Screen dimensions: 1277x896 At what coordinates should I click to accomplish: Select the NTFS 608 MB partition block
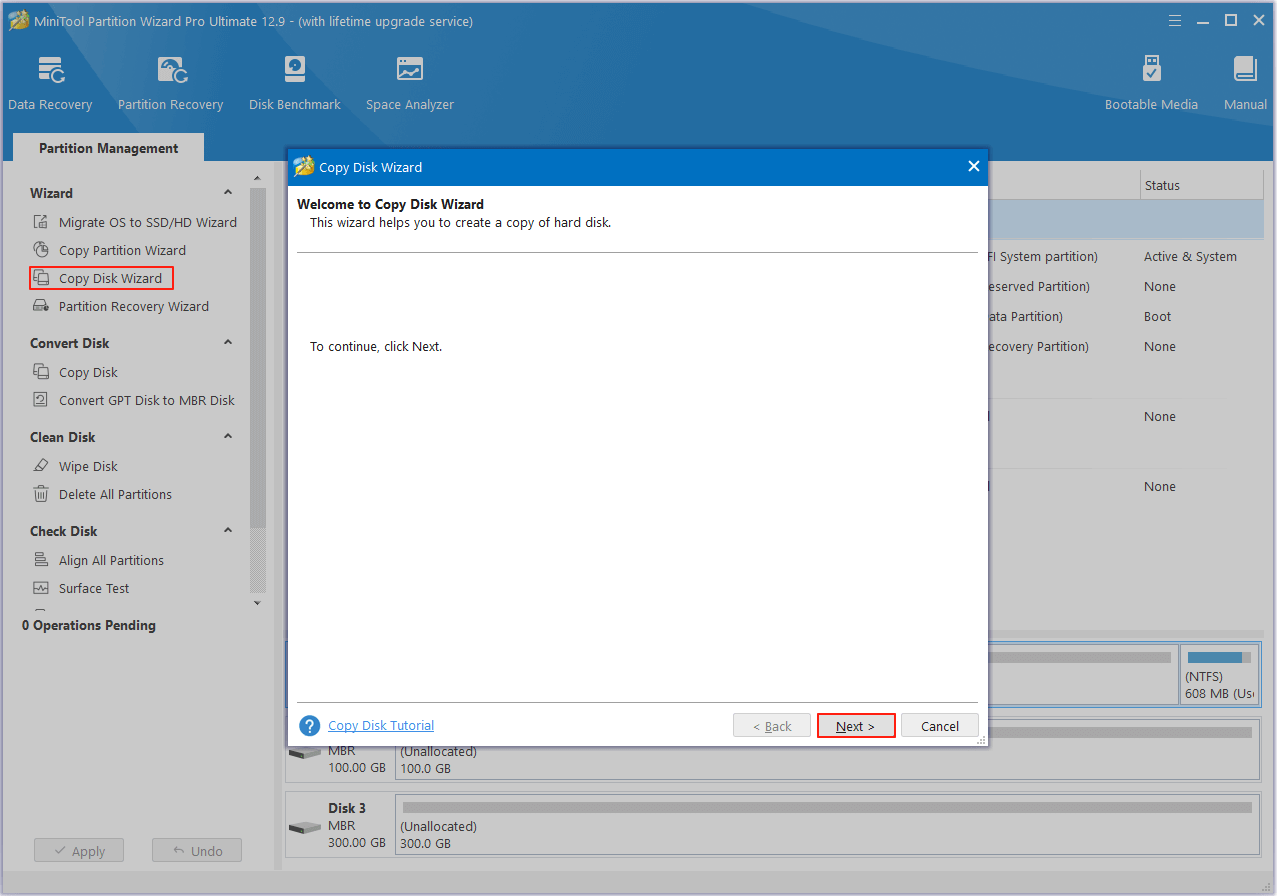tap(1219, 675)
